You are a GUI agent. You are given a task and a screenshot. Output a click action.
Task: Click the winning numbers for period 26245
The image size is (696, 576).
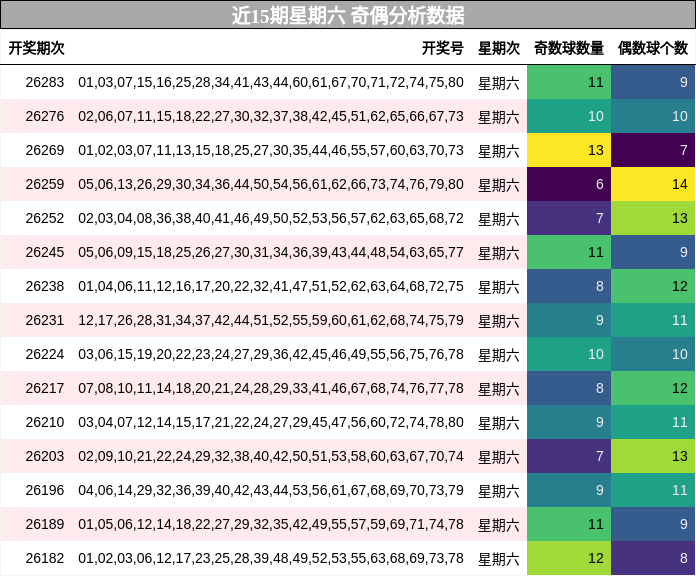[271, 252]
